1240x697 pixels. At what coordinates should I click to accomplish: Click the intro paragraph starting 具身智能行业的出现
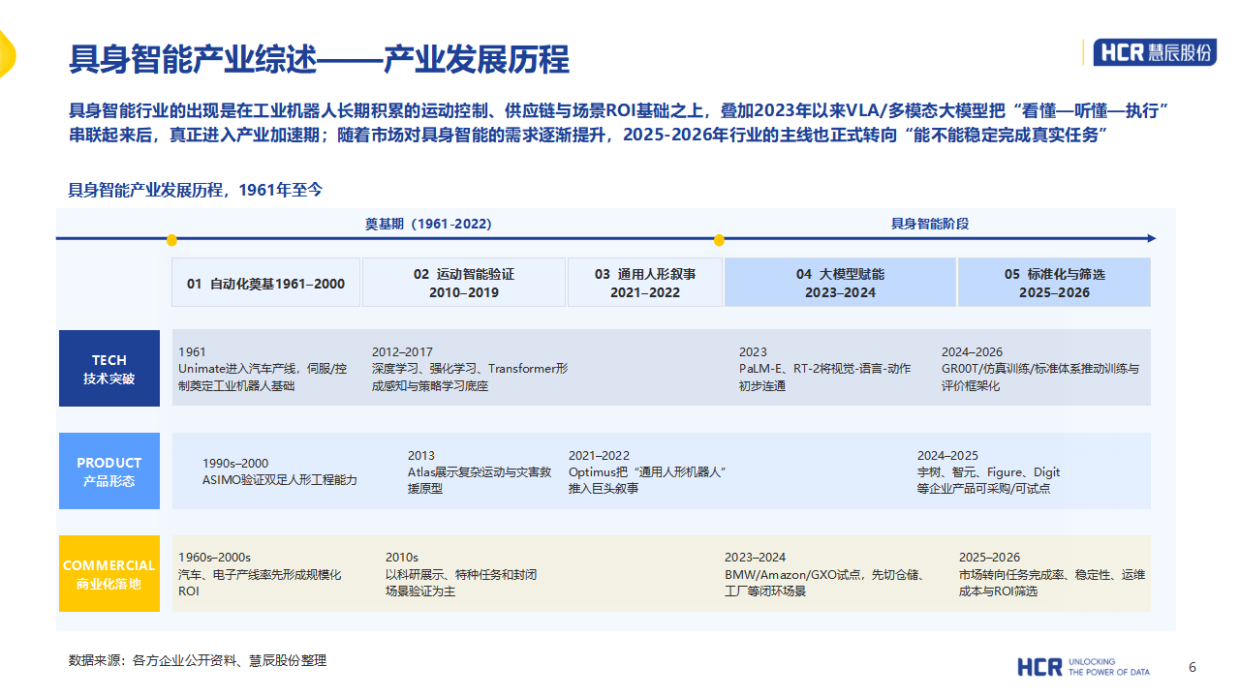(x=619, y=122)
